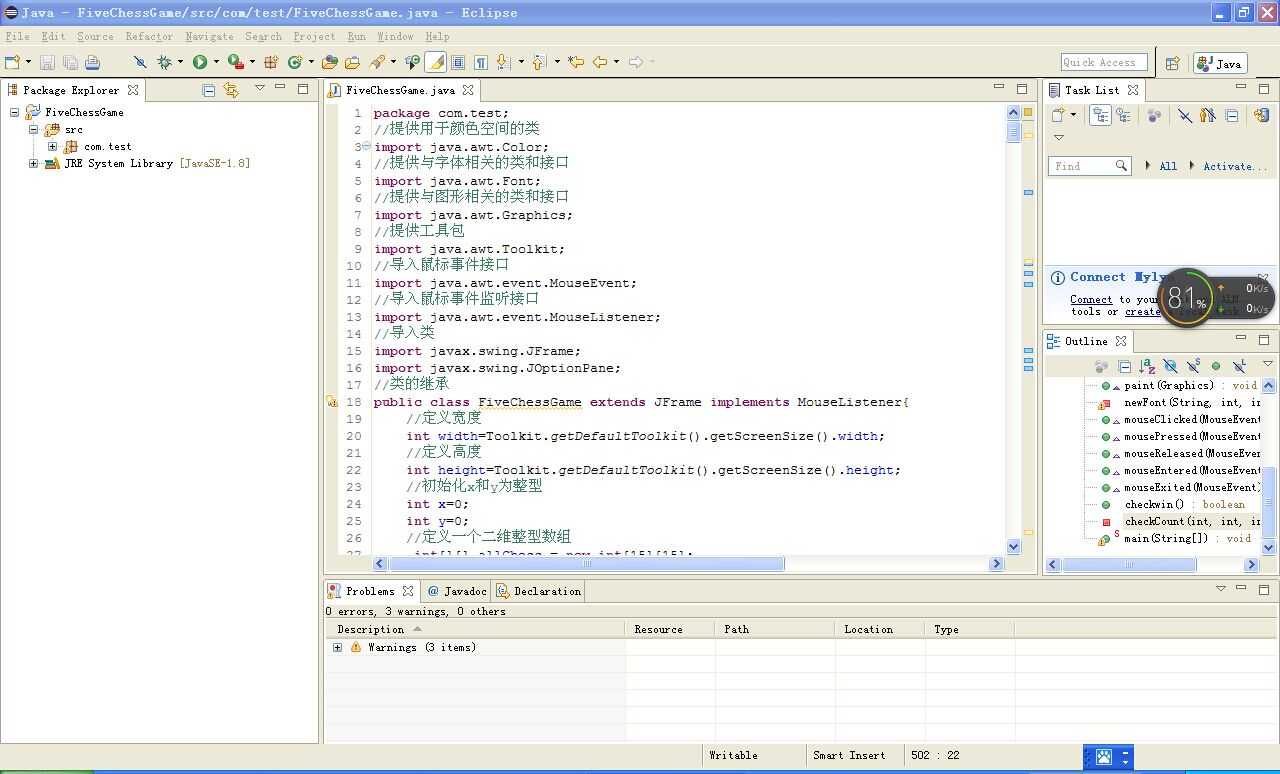The height and width of the screenshot is (774, 1280).
Task: Click the Previous Annotation arrow icon
Action: tap(538, 62)
